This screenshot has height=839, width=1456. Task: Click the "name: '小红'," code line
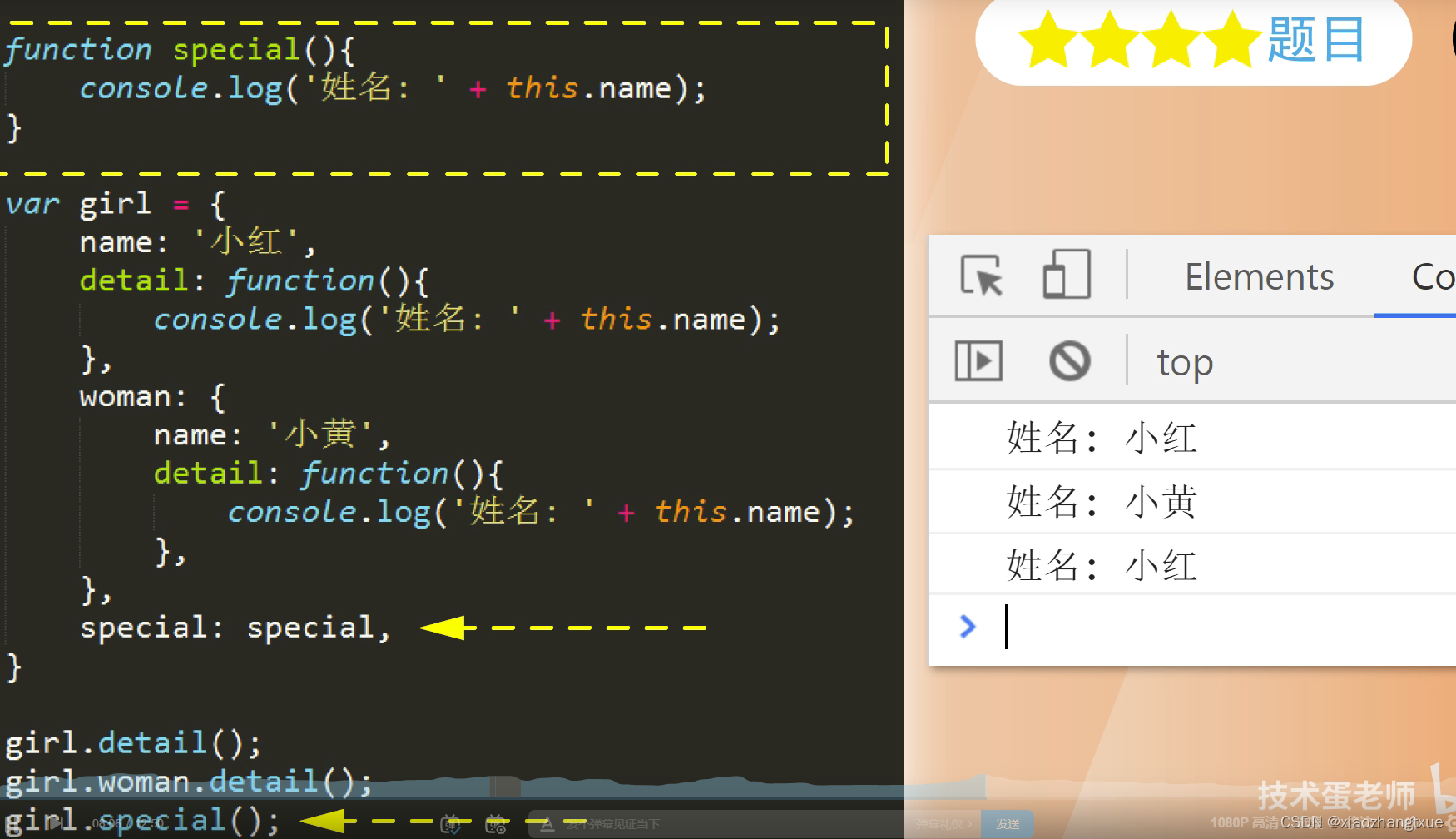(197, 241)
